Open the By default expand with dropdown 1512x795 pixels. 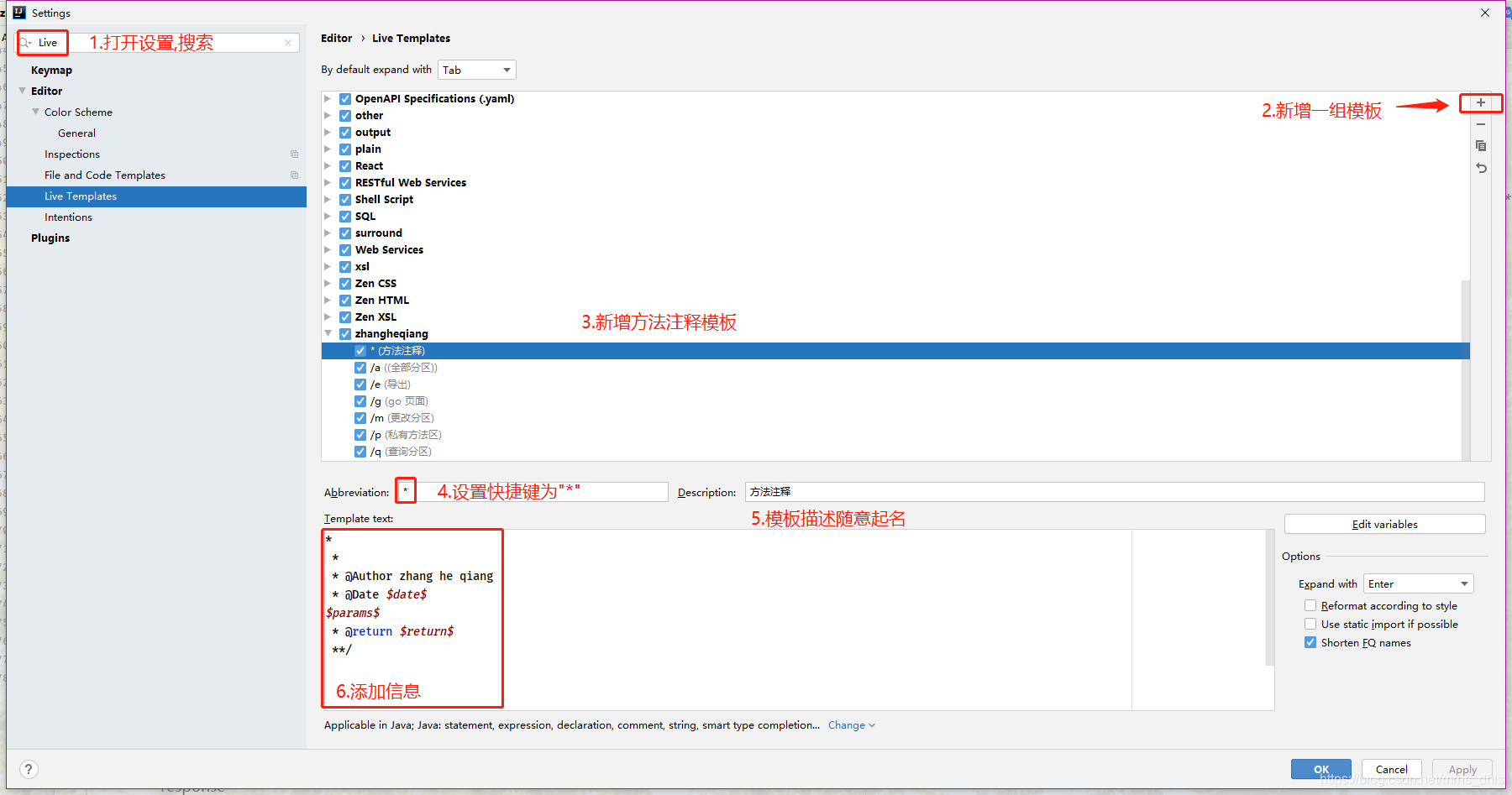(x=476, y=69)
